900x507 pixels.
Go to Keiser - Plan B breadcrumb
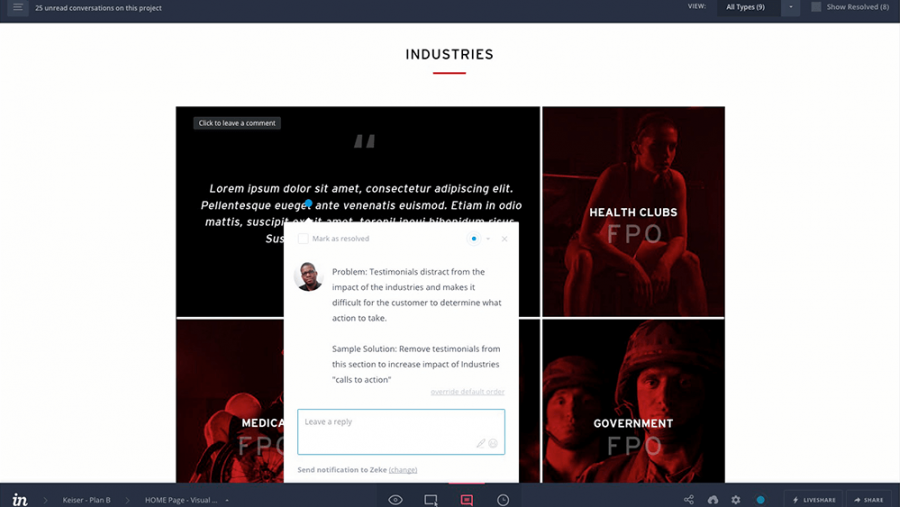(86, 500)
